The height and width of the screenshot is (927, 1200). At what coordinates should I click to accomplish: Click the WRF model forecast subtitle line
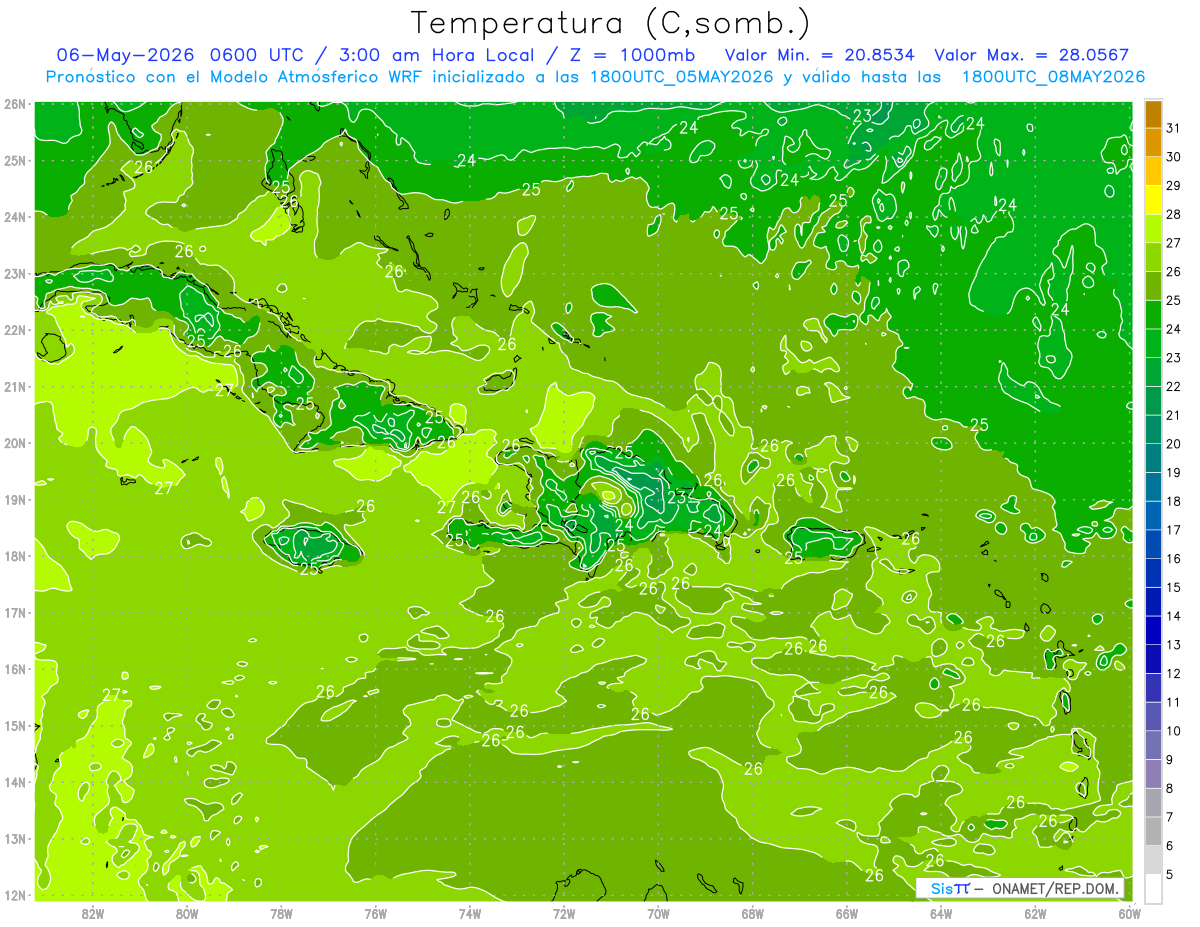tap(595, 77)
